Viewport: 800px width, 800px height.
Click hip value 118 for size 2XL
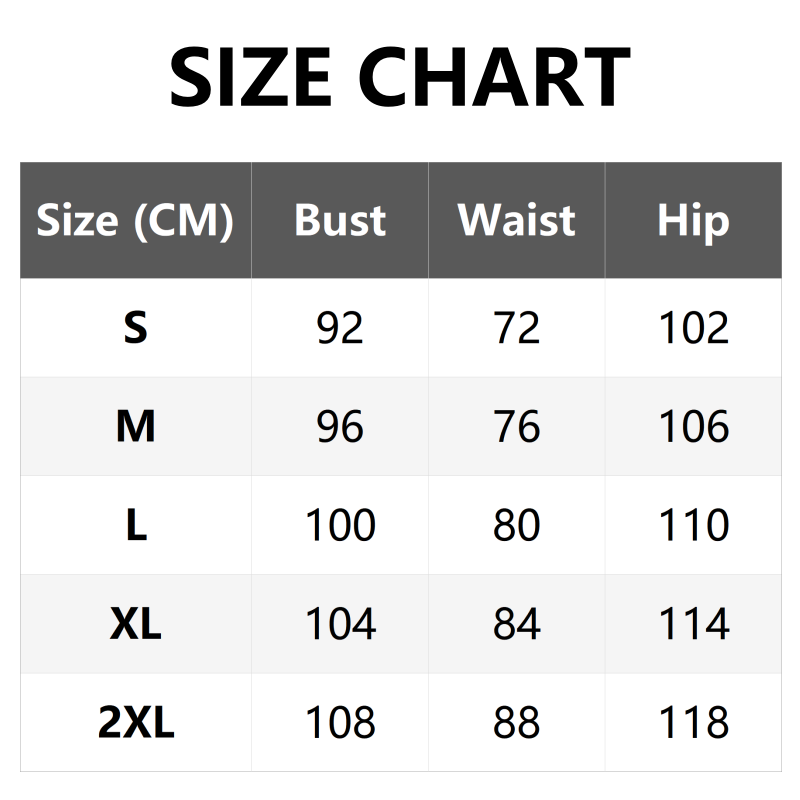[x=693, y=722]
